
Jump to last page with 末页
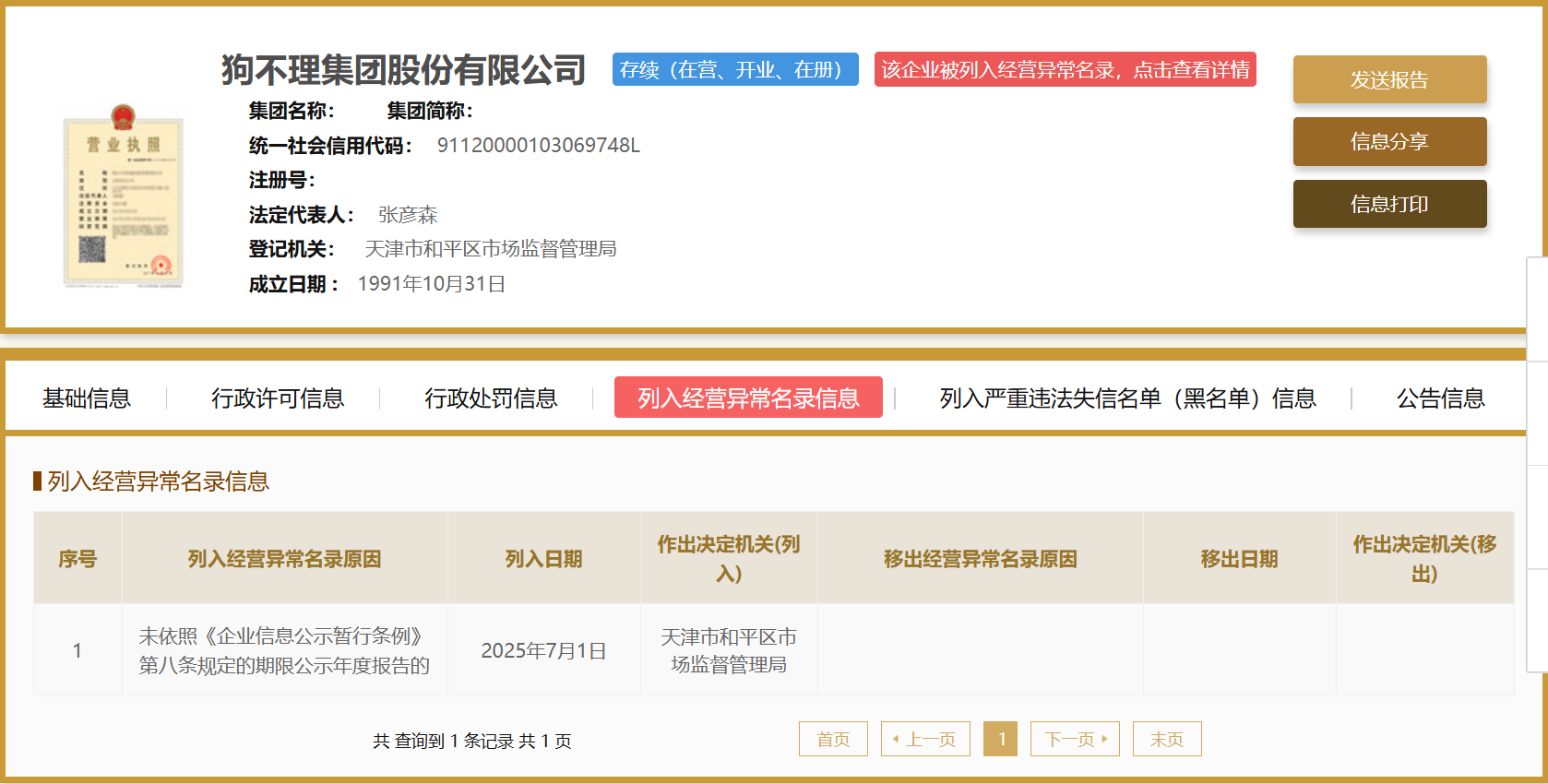(x=1167, y=739)
